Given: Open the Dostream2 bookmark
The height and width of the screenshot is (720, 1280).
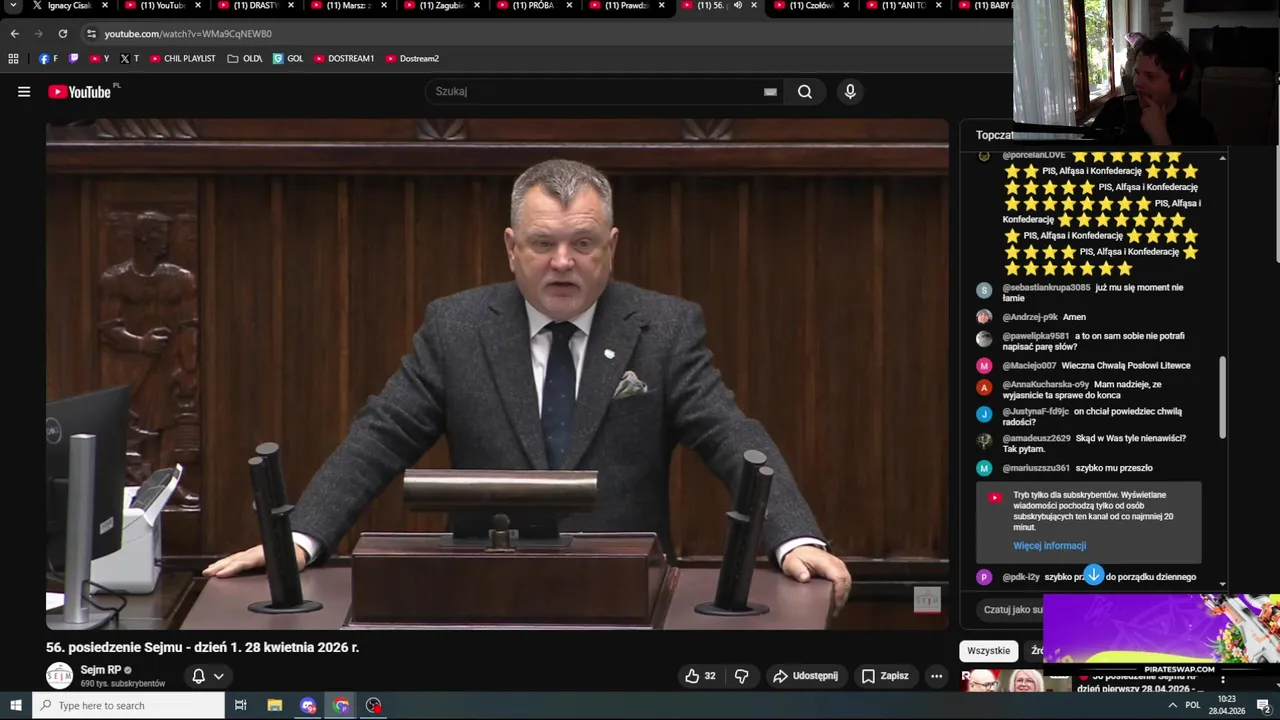Looking at the screenshot, I should (x=412, y=59).
